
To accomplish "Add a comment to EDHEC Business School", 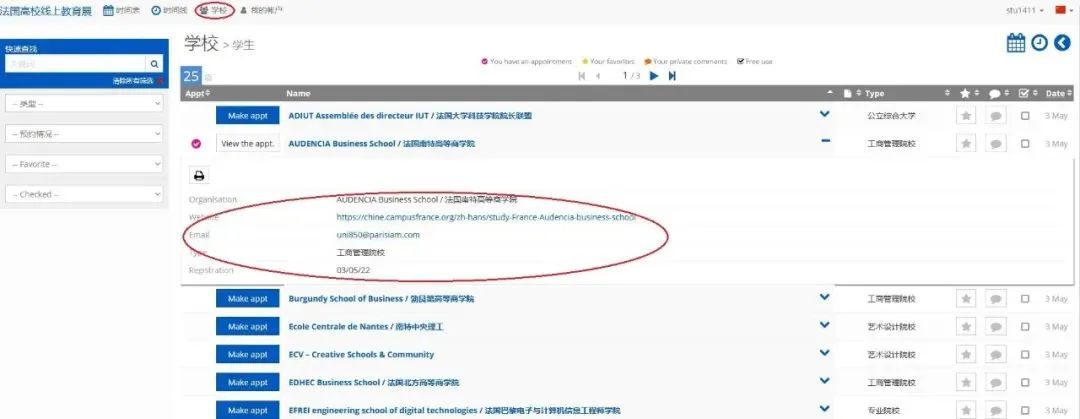I will pyautogui.click(x=996, y=382).
